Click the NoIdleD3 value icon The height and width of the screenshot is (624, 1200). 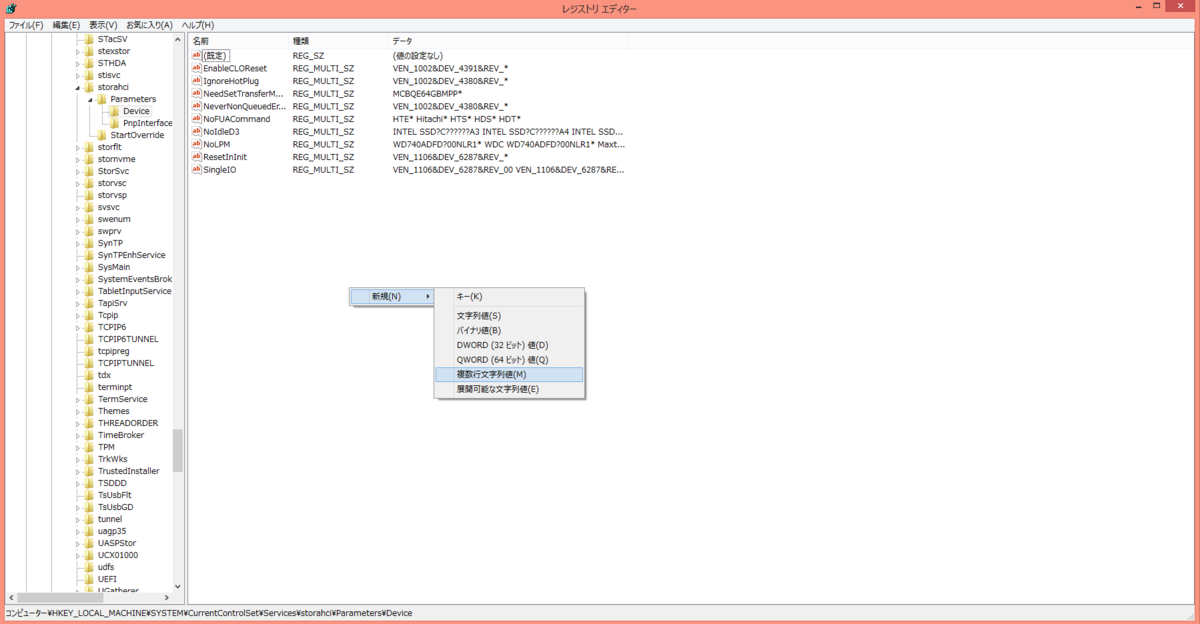[197, 131]
